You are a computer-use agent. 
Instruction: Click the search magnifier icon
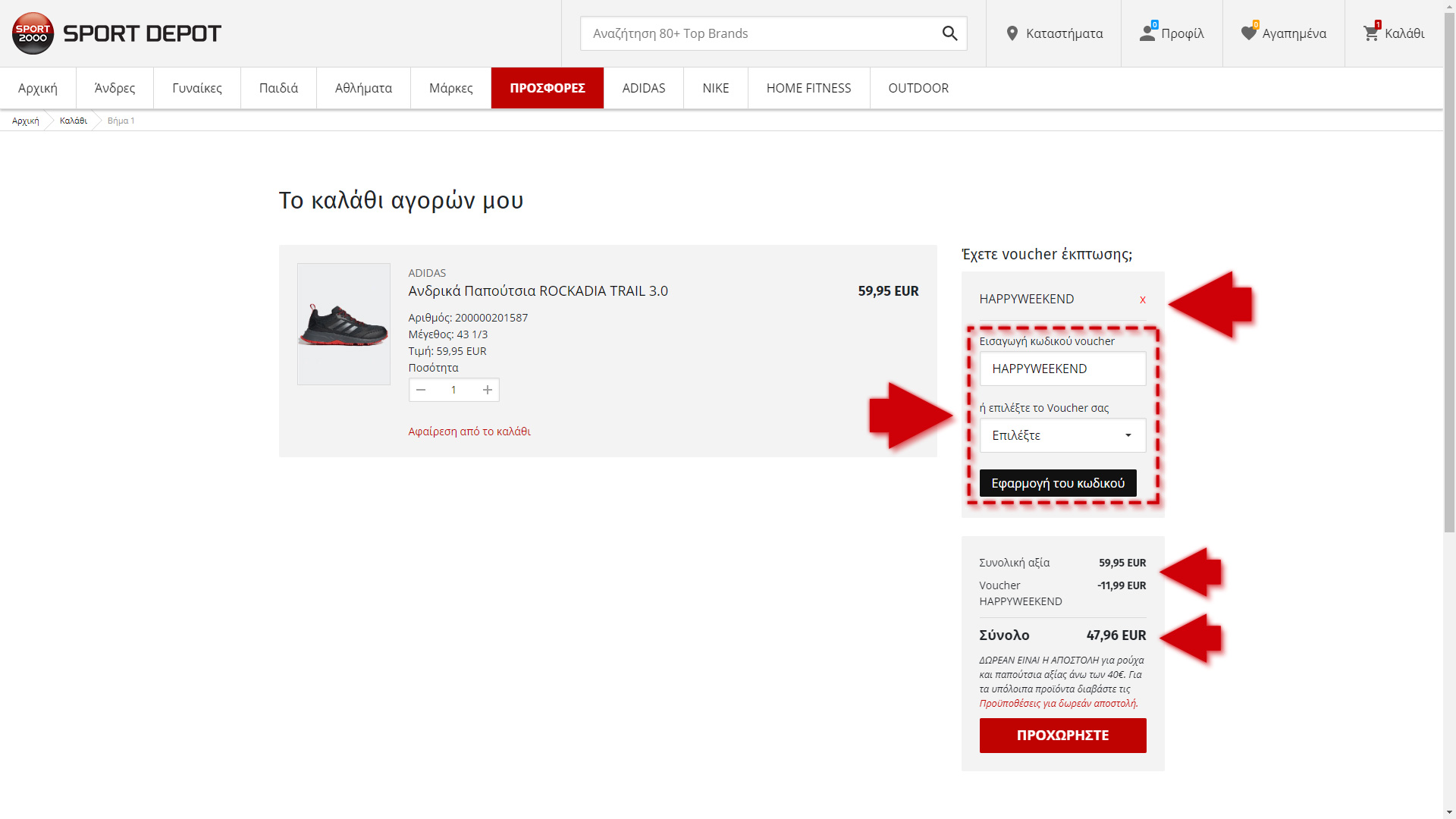point(949,33)
